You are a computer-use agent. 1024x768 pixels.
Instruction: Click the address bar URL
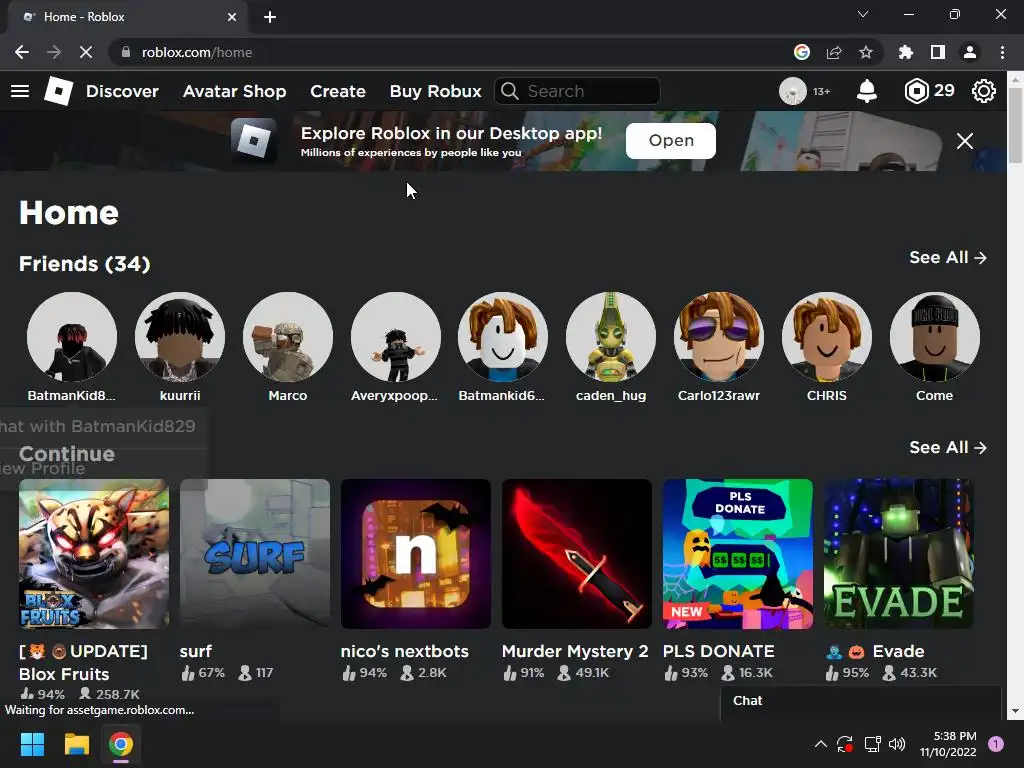click(197, 52)
